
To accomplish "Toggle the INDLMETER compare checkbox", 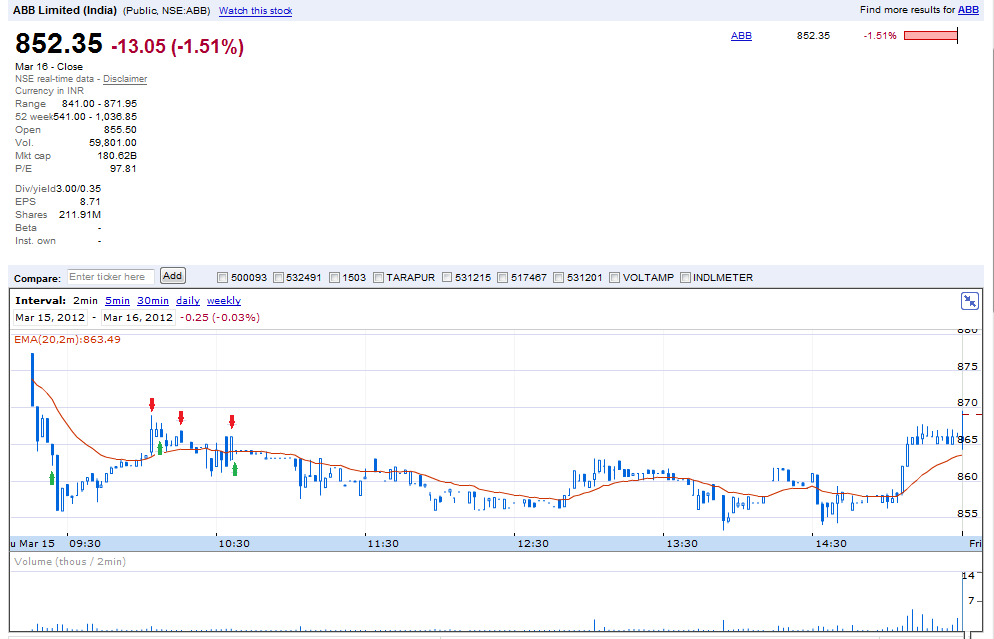I will click(x=685, y=278).
